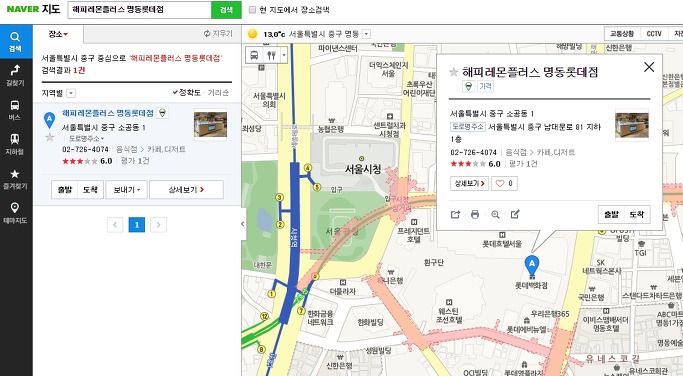This screenshot has width=683, height=376.
Task: Click the store icon beside the result title
Action: coord(162,113)
